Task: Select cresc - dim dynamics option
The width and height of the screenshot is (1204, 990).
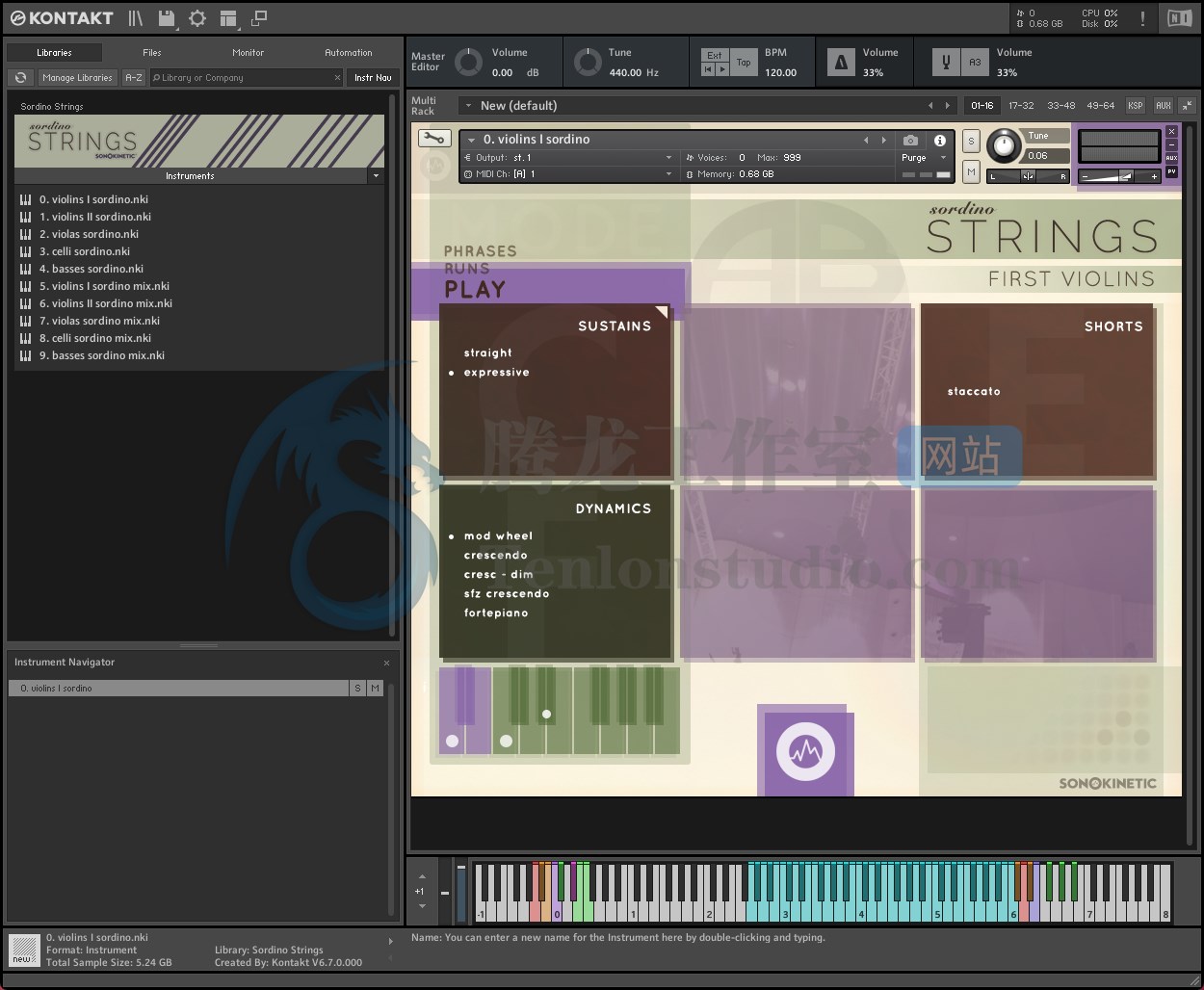Action: [499, 575]
